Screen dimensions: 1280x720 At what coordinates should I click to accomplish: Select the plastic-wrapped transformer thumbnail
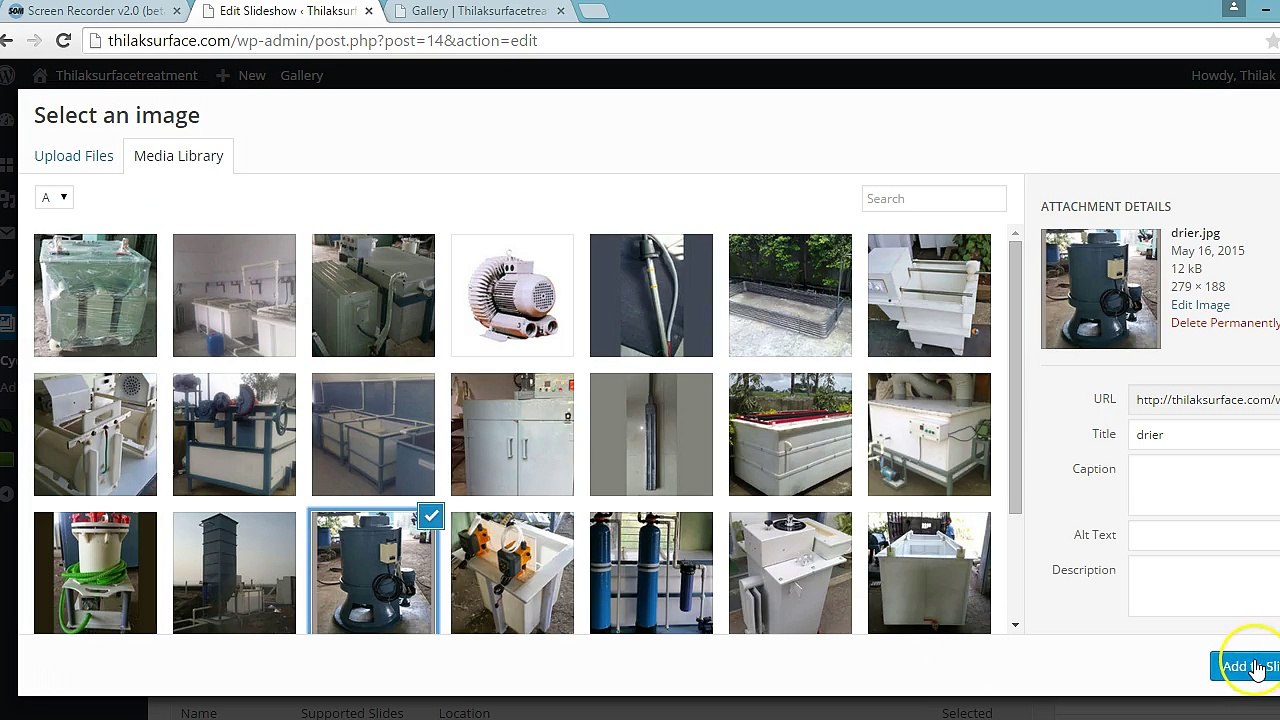point(95,295)
